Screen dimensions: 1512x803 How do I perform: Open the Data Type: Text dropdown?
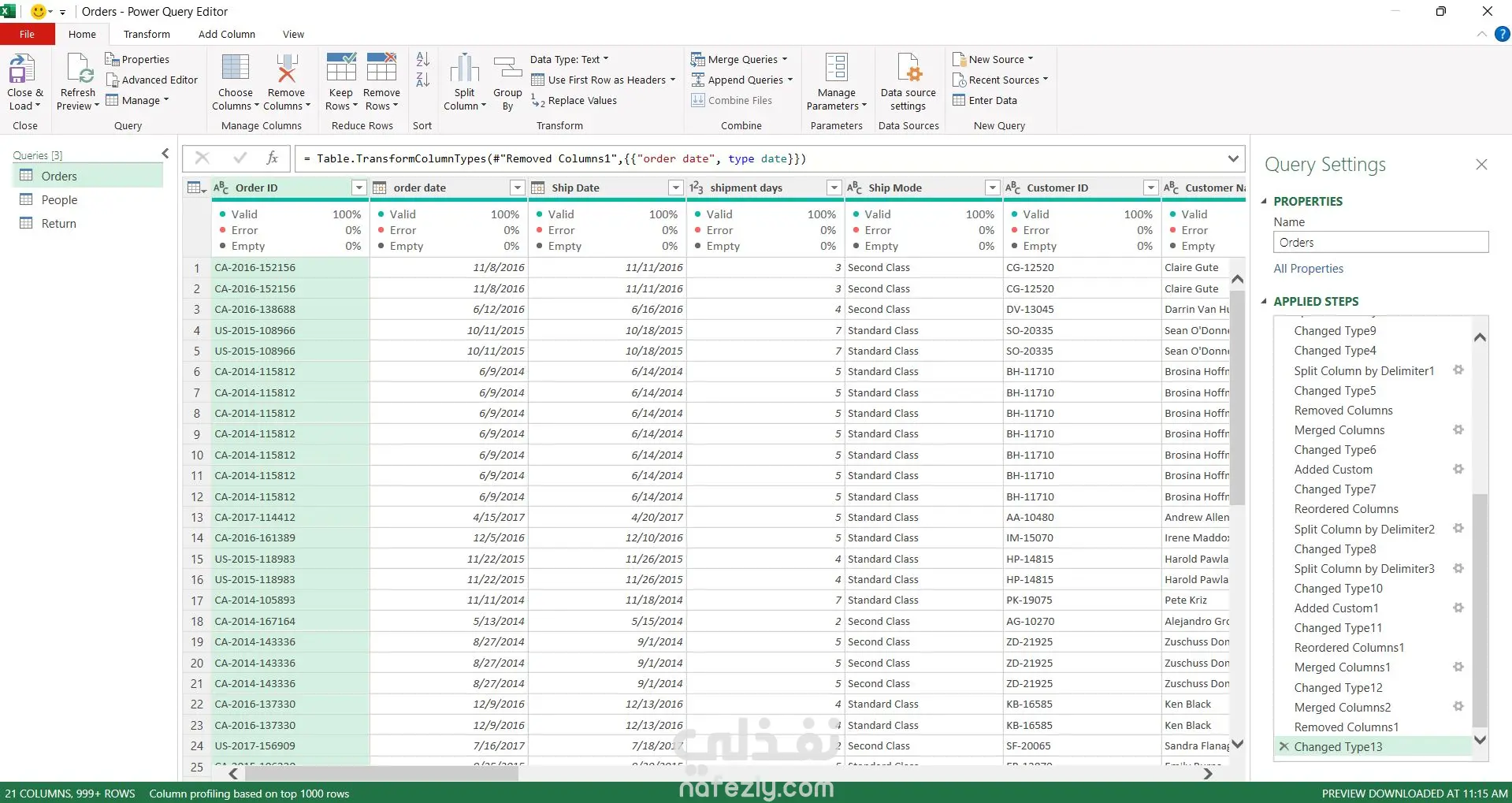point(570,59)
